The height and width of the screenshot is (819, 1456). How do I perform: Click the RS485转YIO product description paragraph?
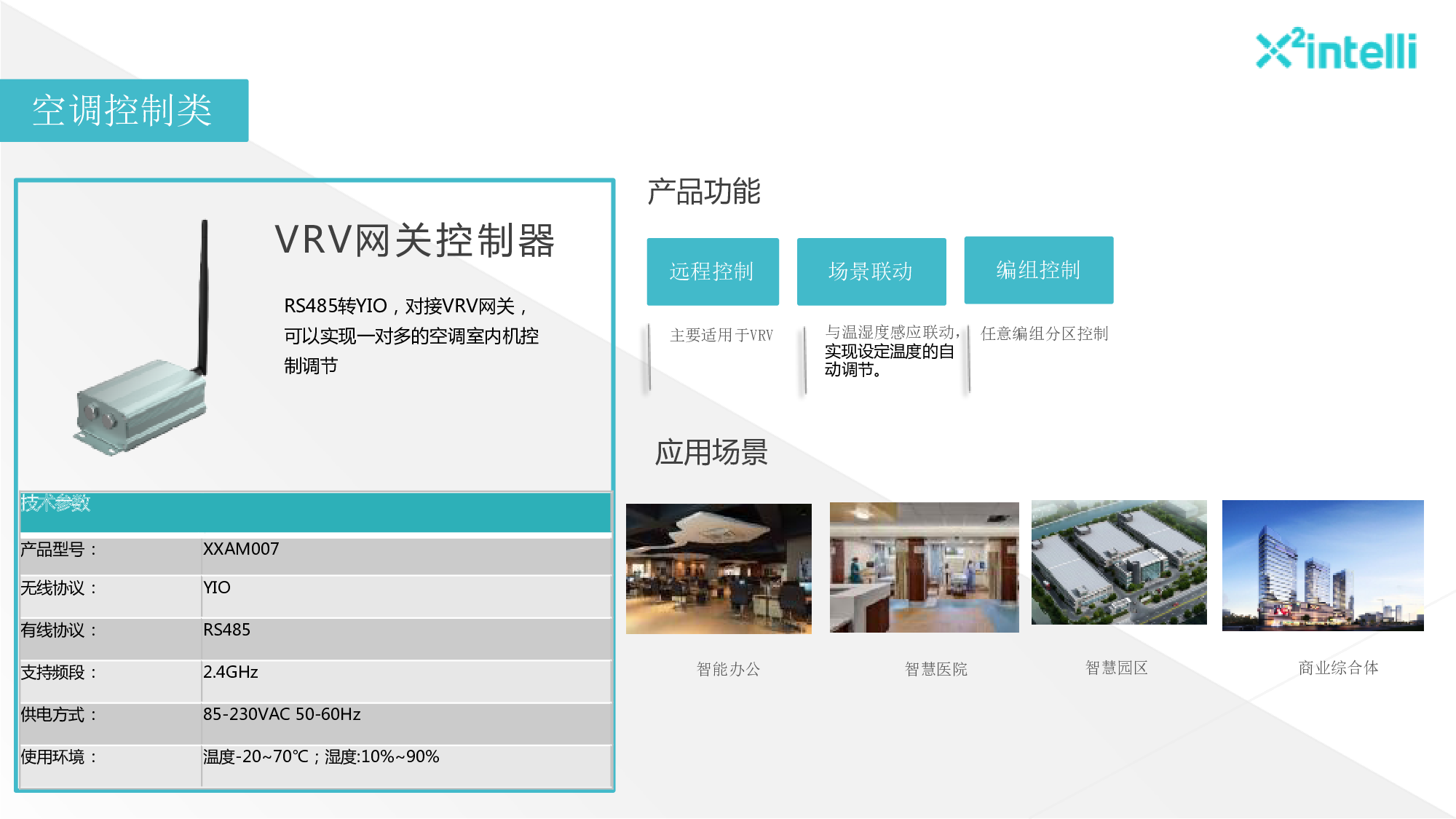coord(411,336)
